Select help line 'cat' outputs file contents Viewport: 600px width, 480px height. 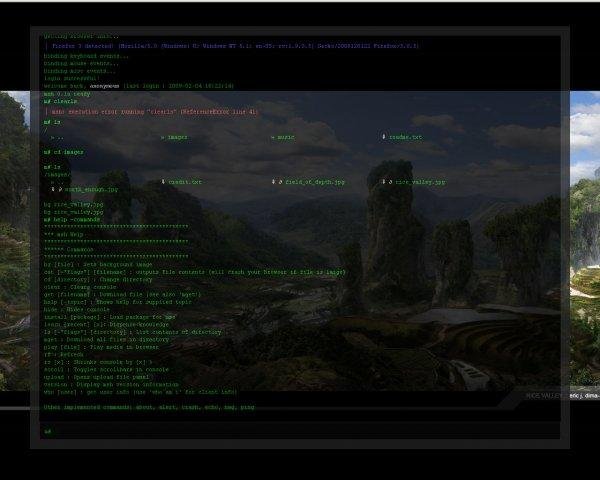[195, 272]
